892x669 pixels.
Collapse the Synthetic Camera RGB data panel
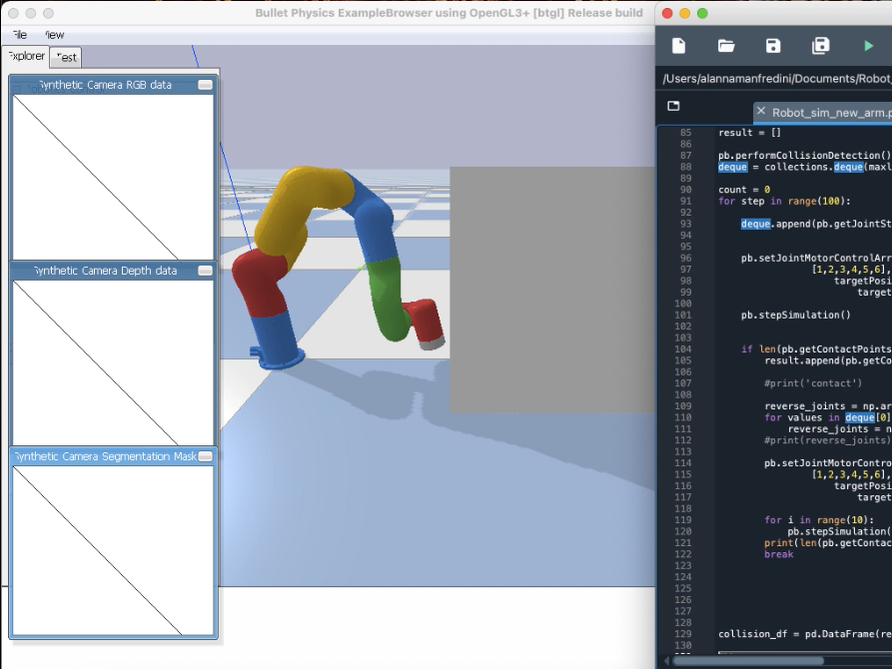click(205, 85)
